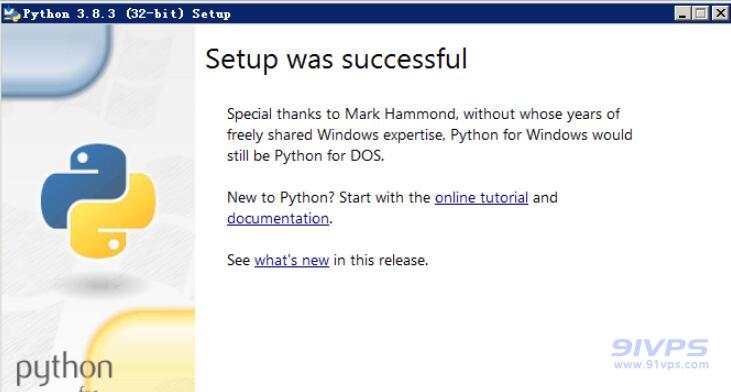Click the 91VPS watermark logo
Viewport: 731px width, 392px height.
tap(659, 348)
